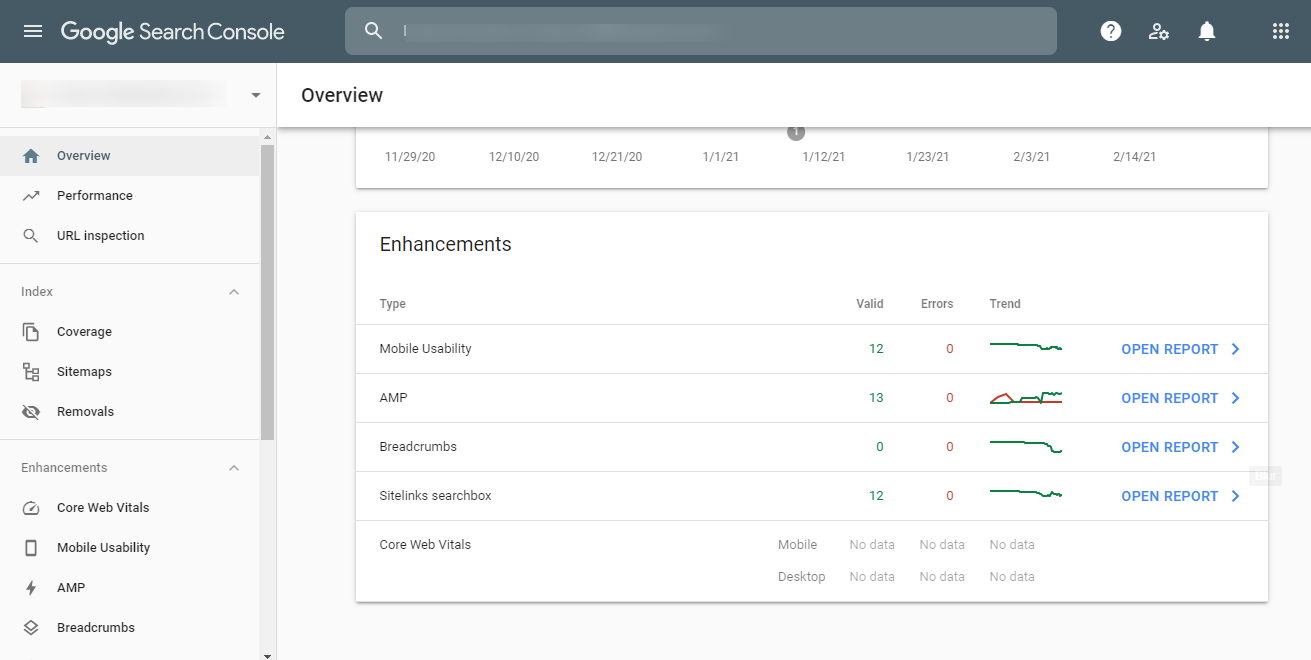Open the Performance report icon in sidebar
Screen dimensions: 1311x660
click(32, 195)
